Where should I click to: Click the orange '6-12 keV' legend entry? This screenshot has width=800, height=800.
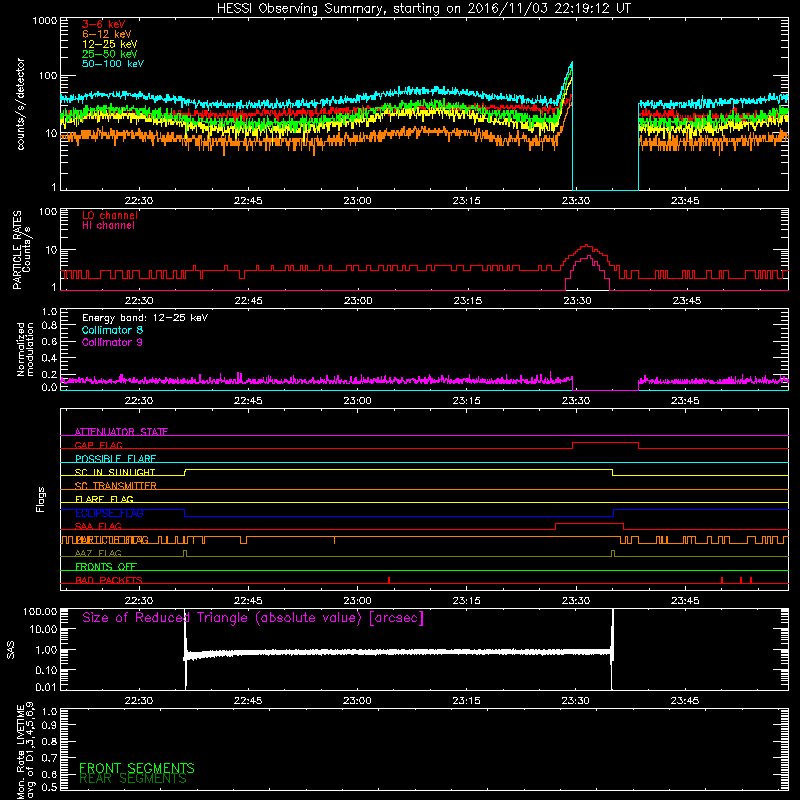pos(107,34)
